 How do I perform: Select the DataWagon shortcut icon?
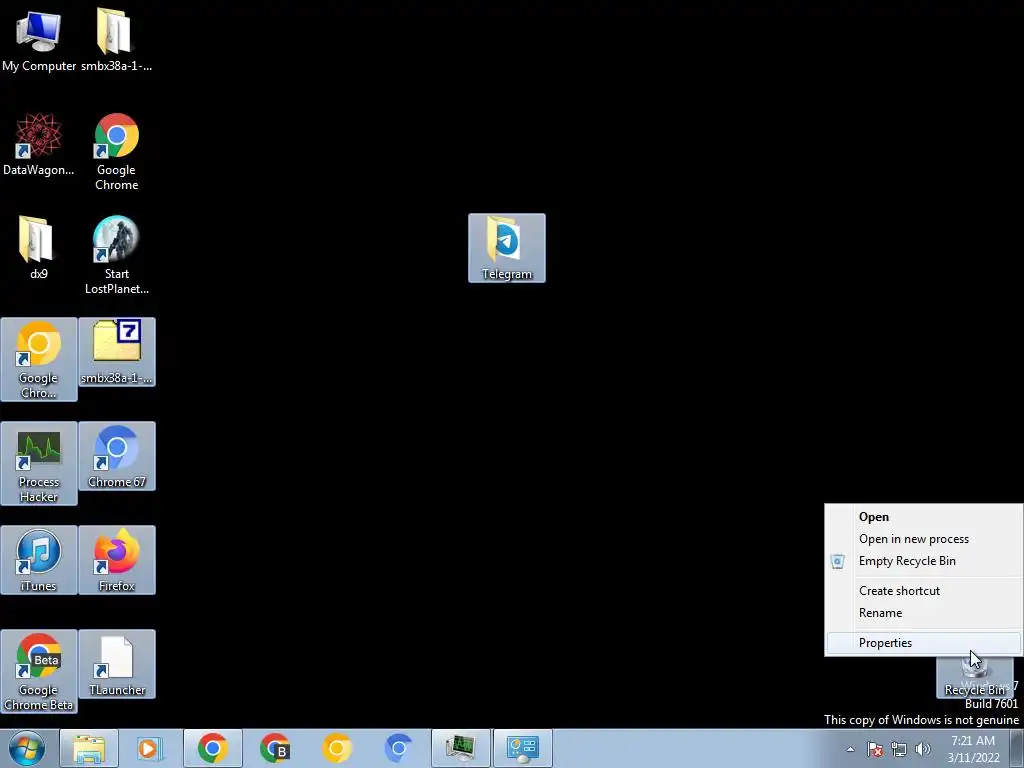pos(39,144)
